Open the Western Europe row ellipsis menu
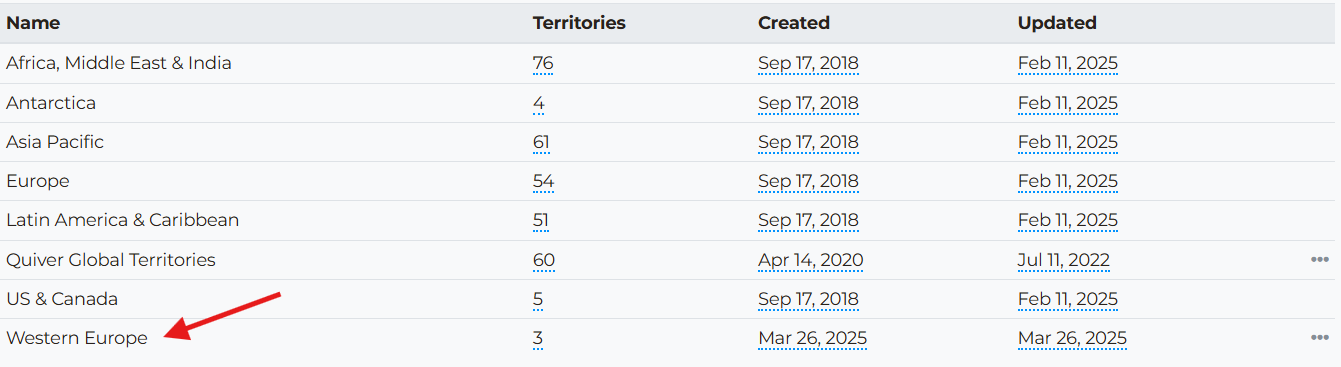Image resolution: width=1341 pixels, height=367 pixels. [x=1319, y=338]
